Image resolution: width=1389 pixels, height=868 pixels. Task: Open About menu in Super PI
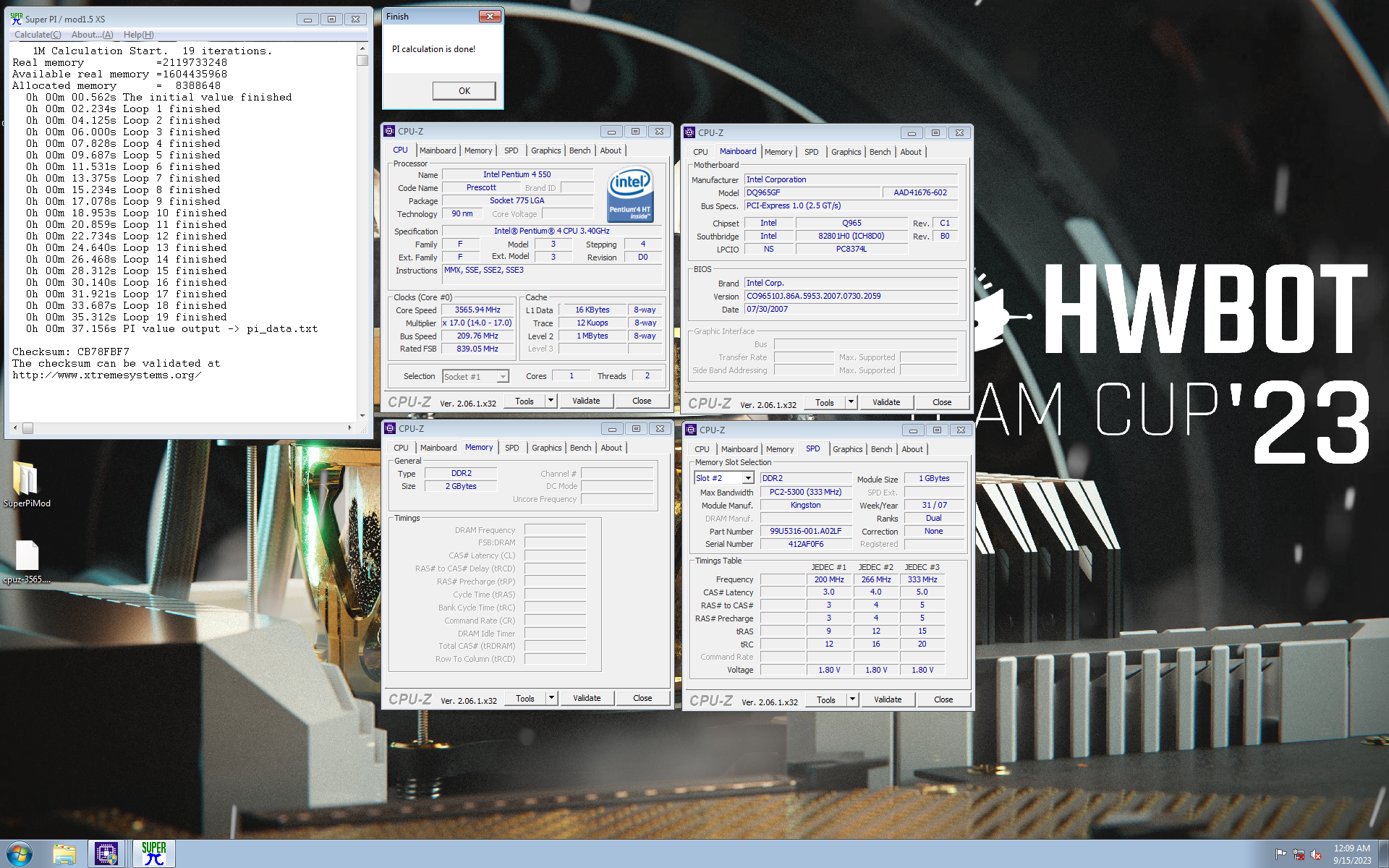pyautogui.click(x=92, y=35)
